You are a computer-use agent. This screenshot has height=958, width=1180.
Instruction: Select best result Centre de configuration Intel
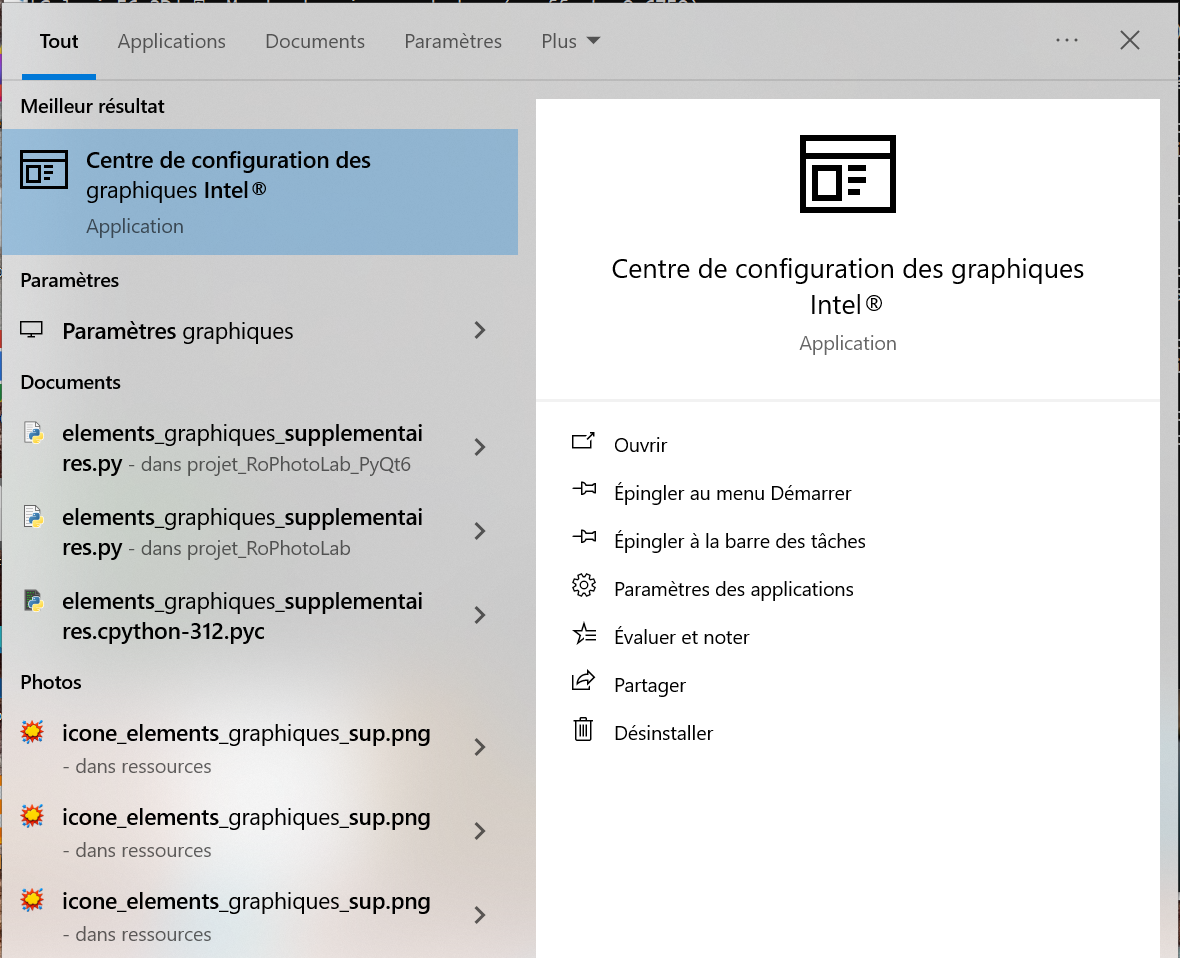point(260,192)
